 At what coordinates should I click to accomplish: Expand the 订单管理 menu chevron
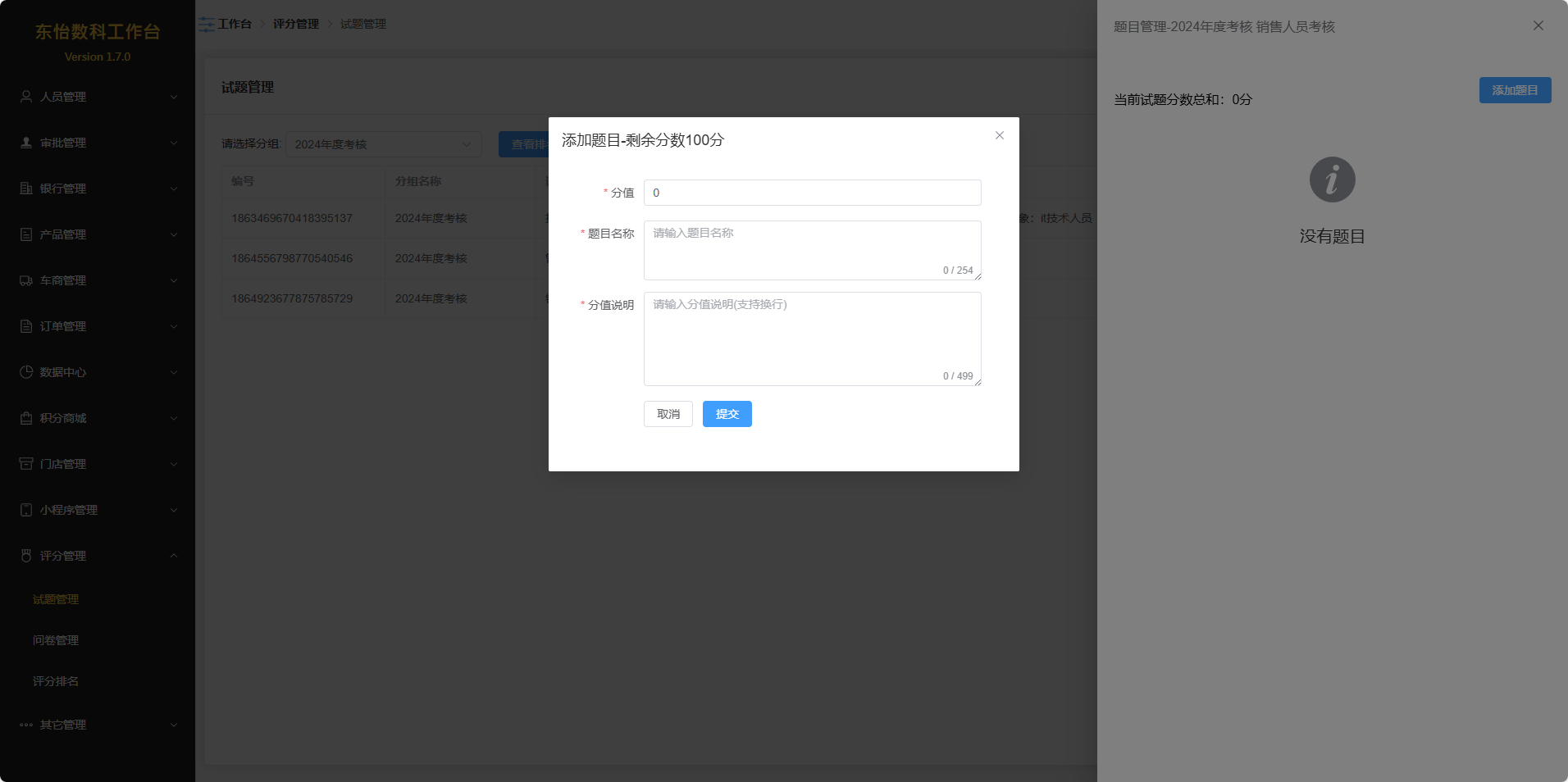pos(173,326)
